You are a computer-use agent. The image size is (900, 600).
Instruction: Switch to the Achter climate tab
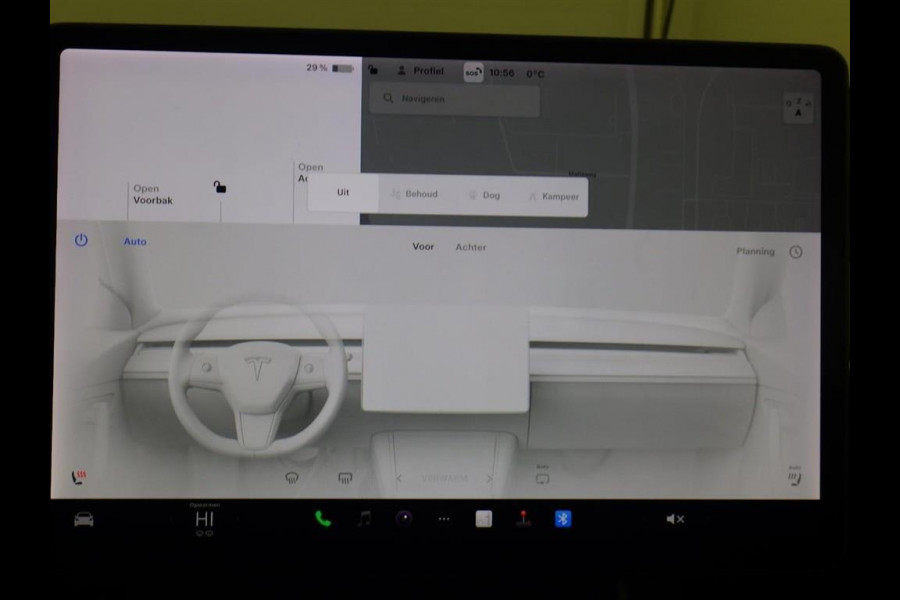471,246
